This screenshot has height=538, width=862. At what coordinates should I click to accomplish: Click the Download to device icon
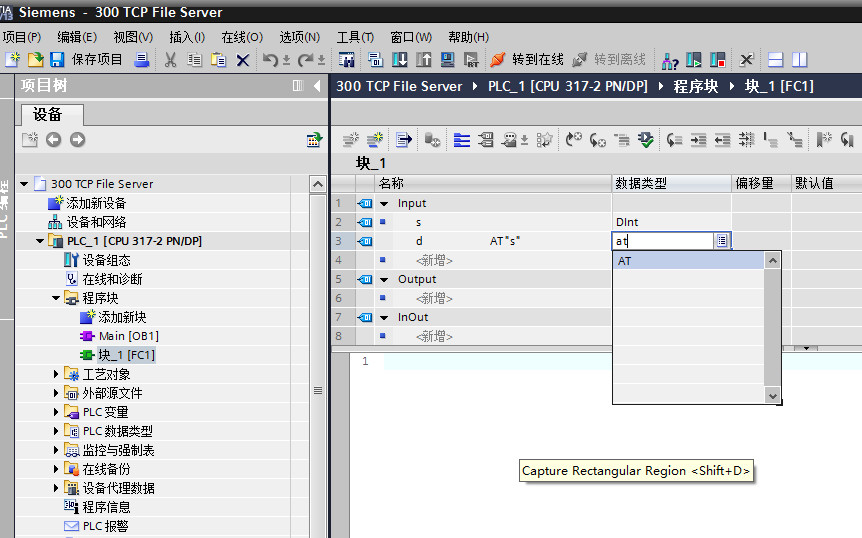[x=400, y=59]
